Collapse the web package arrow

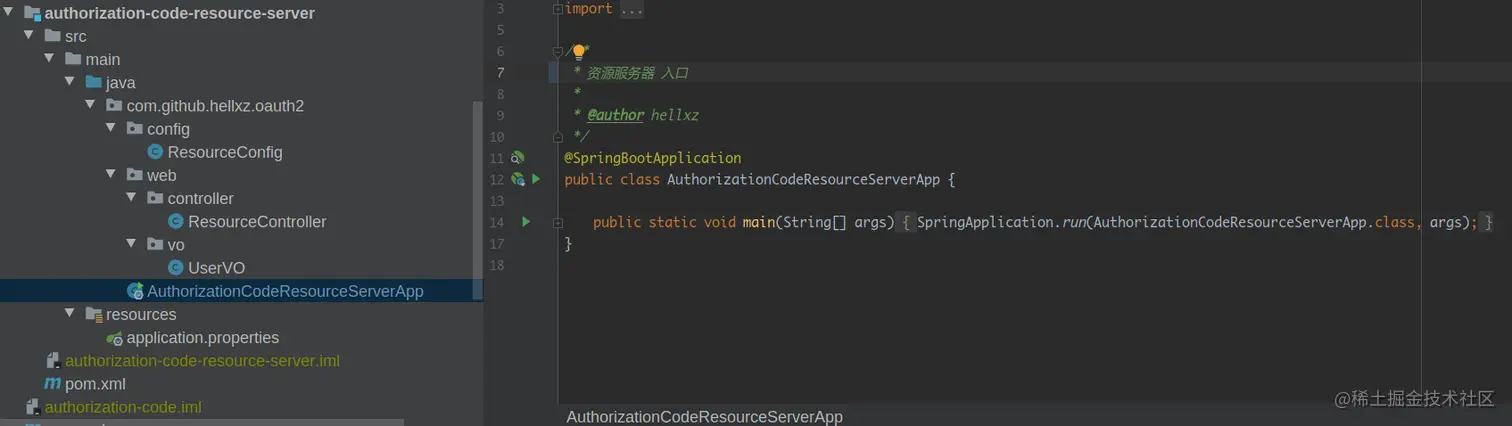111,174
